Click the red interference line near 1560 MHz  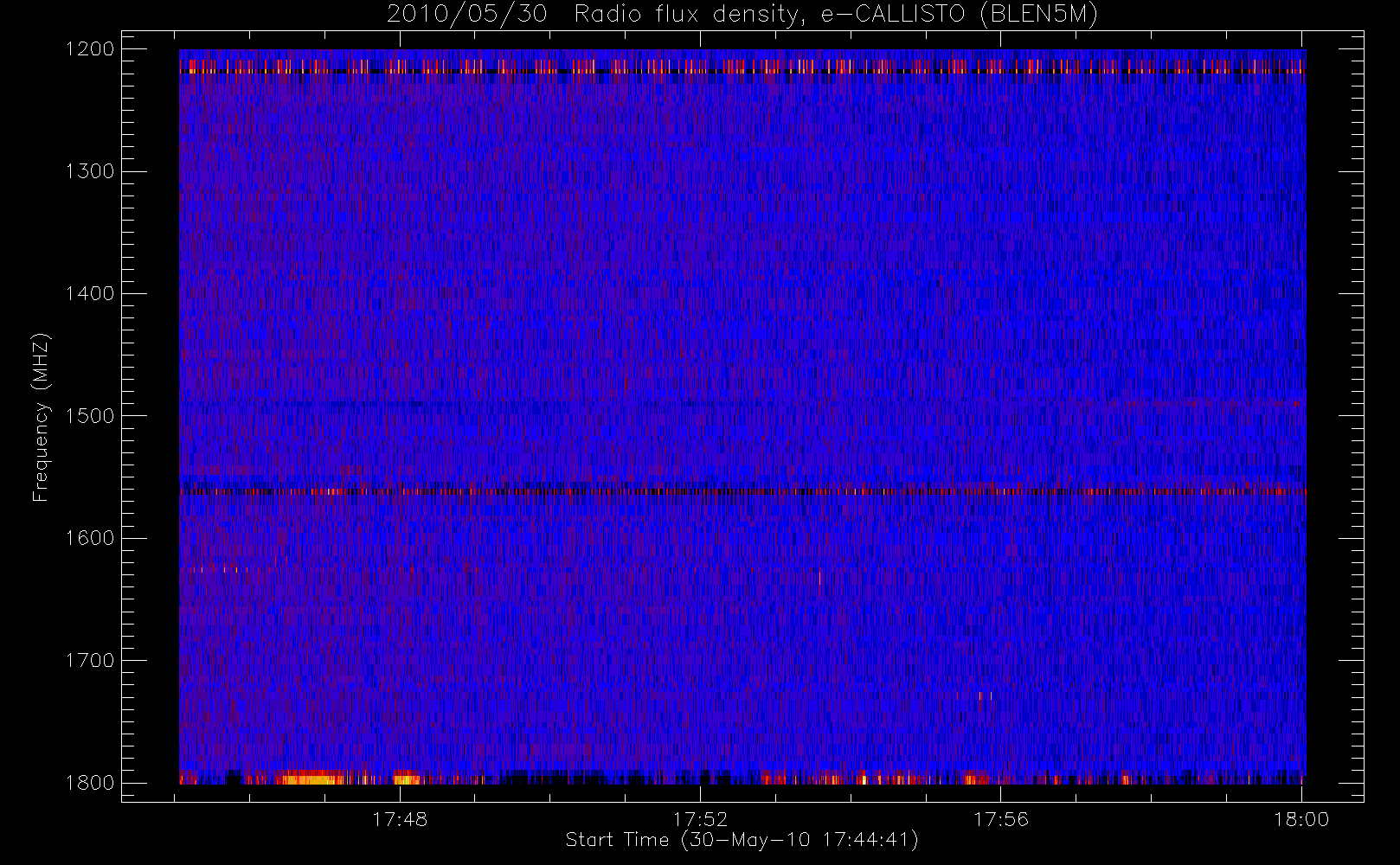click(742, 491)
